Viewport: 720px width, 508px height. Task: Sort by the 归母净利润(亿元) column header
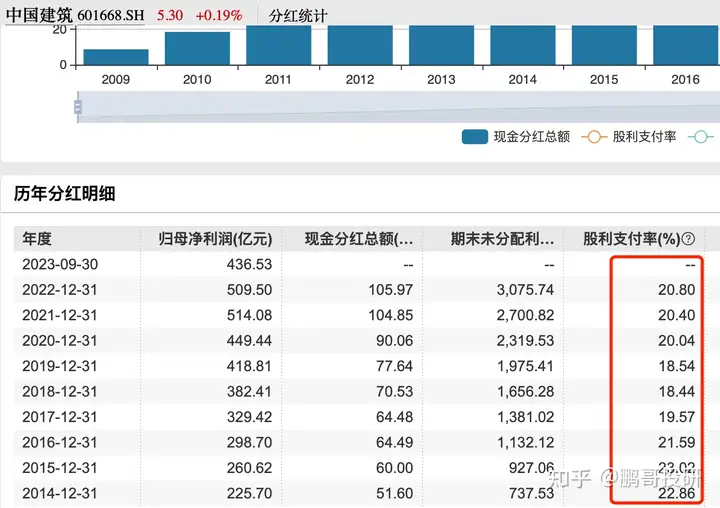point(215,239)
